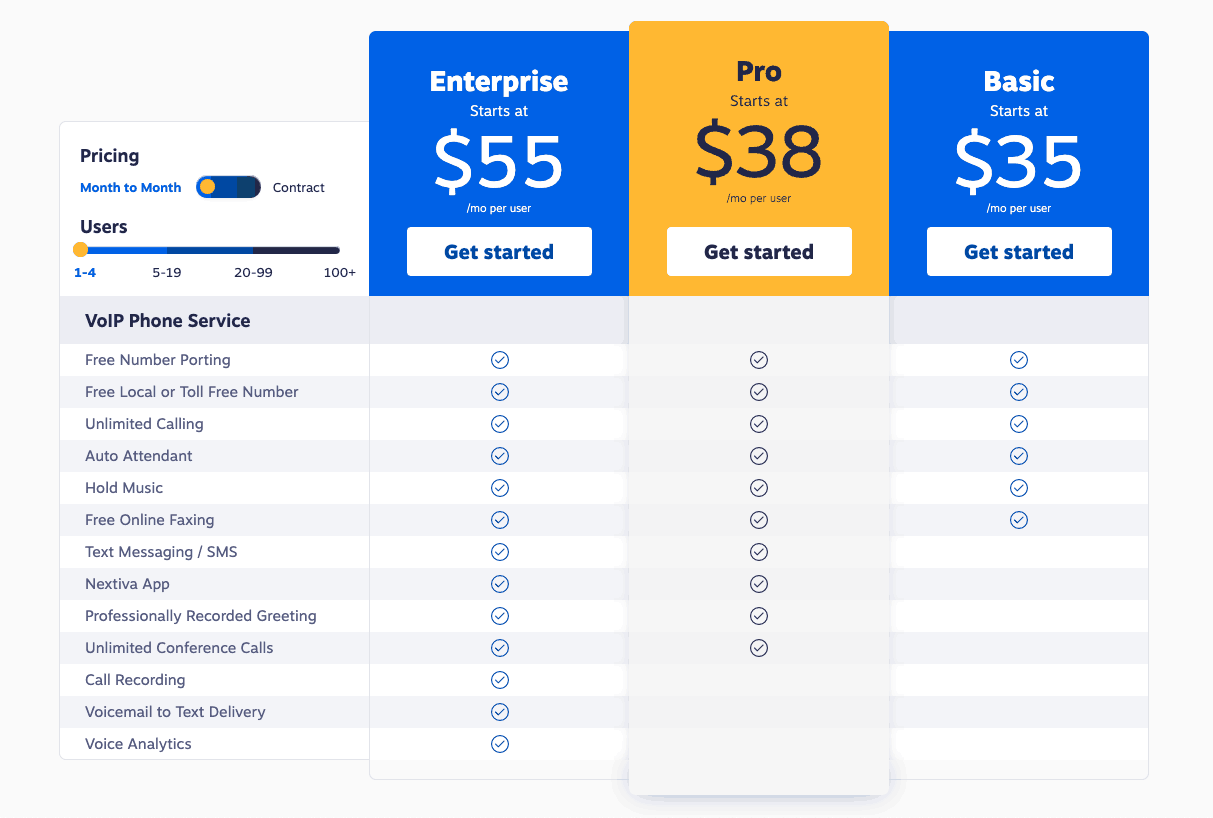Click the Voice Analytics checkmark under Enterprise
Viewport: 1213px width, 818px height.
[499, 743]
